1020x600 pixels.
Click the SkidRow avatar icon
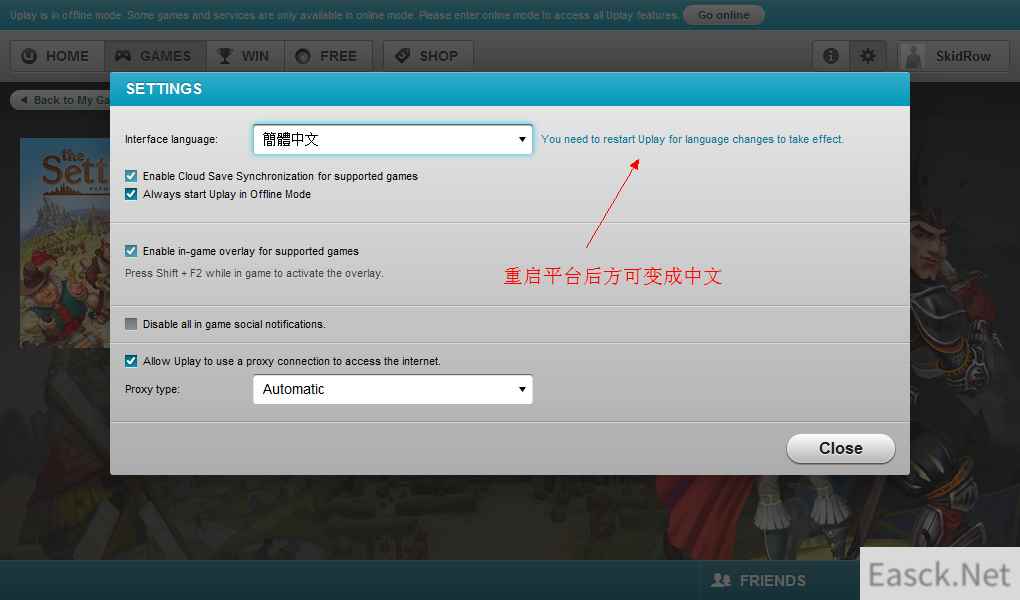[x=914, y=57]
